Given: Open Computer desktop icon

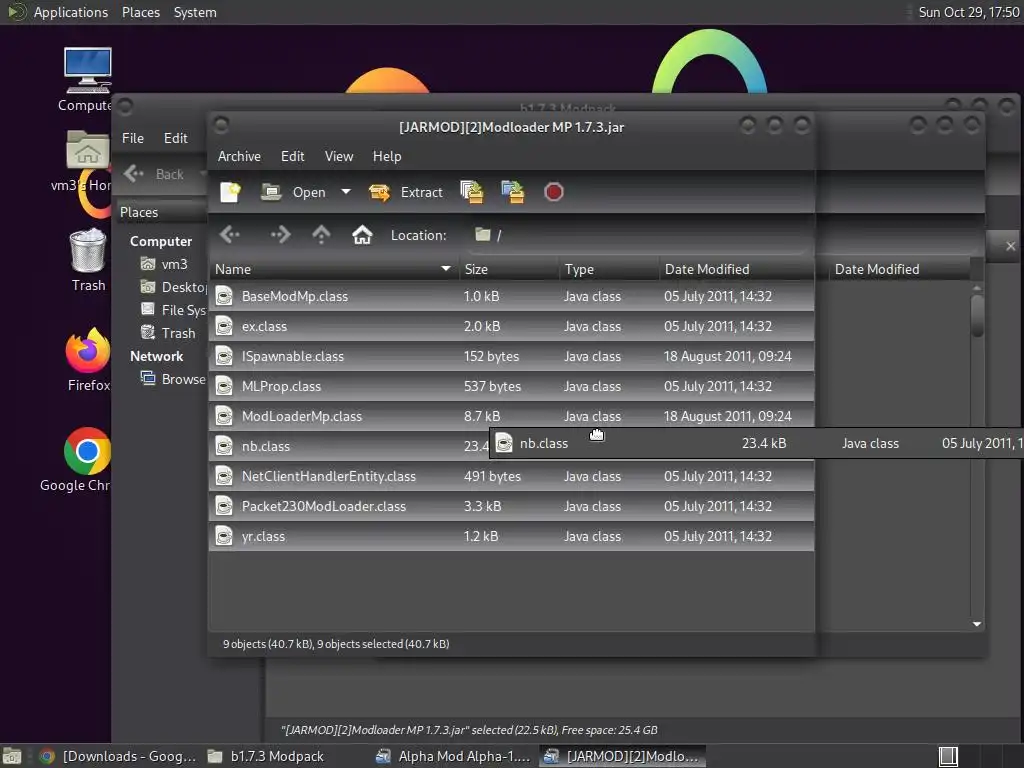Looking at the screenshot, I should pyautogui.click(x=87, y=79).
